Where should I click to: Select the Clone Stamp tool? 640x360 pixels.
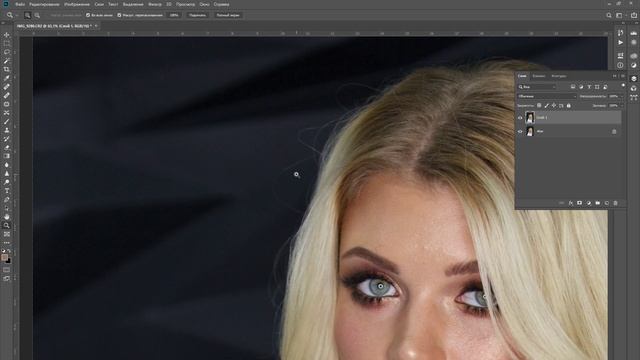pyautogui.click(x=7, y=130)
